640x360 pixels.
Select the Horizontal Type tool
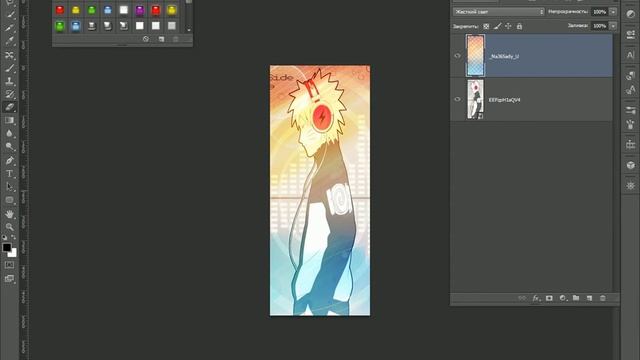[x=9, y=173]
